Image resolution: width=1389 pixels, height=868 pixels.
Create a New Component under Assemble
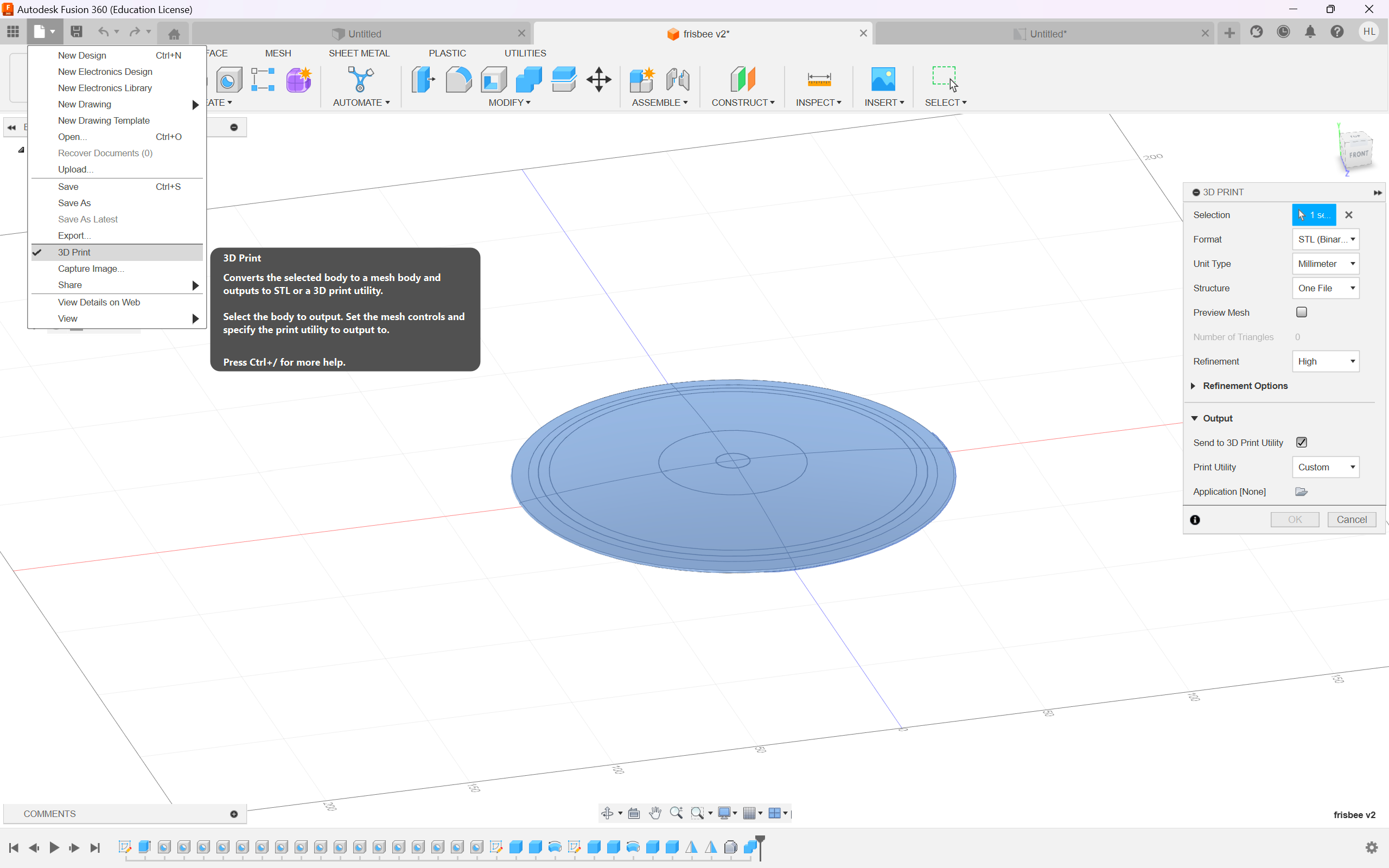(x=642, y=80)
